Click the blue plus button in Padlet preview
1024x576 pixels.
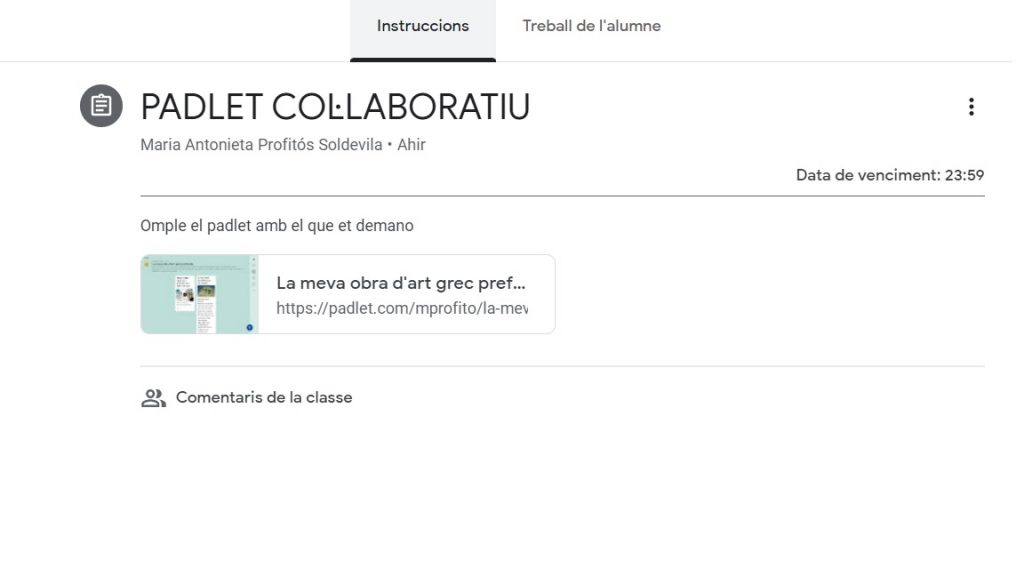coord(249,326)
